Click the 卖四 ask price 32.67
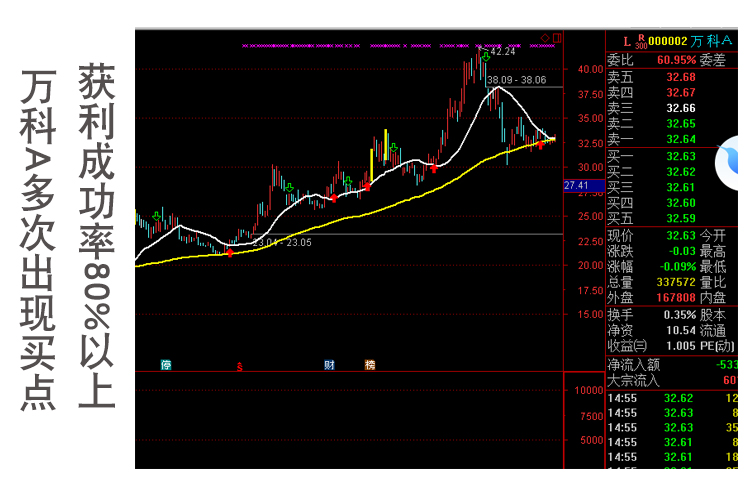The height and width of the screenshot is (500, 750). point(681,92)
